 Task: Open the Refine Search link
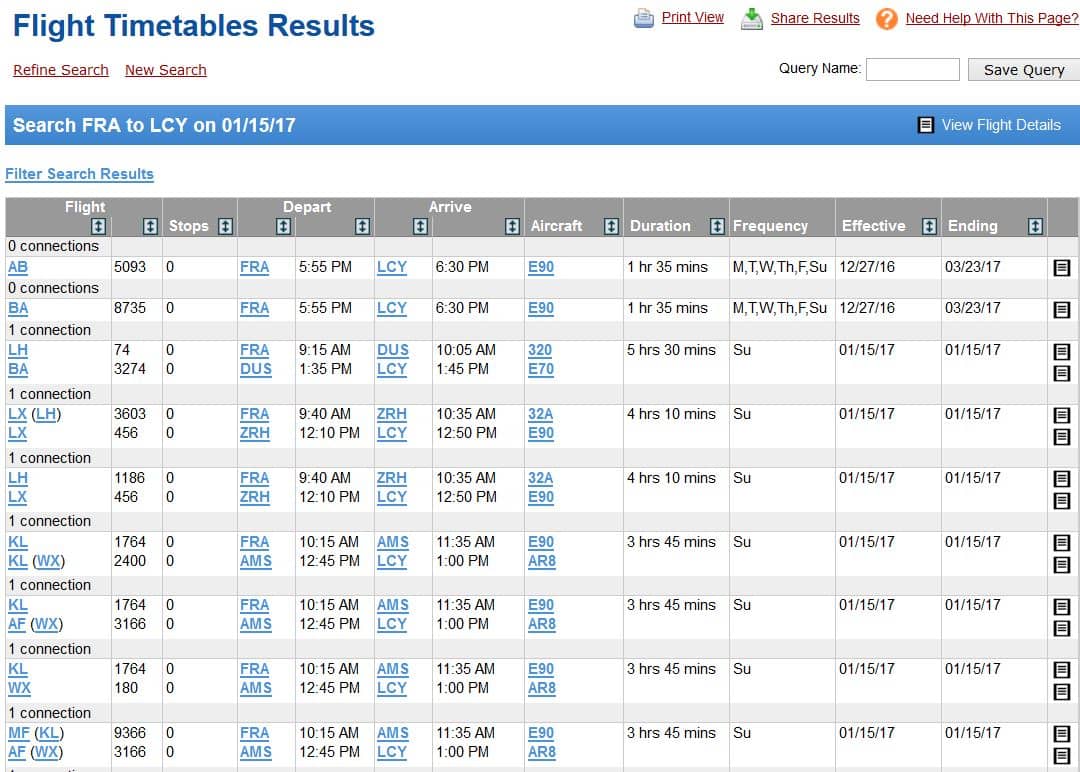point(60,70)
